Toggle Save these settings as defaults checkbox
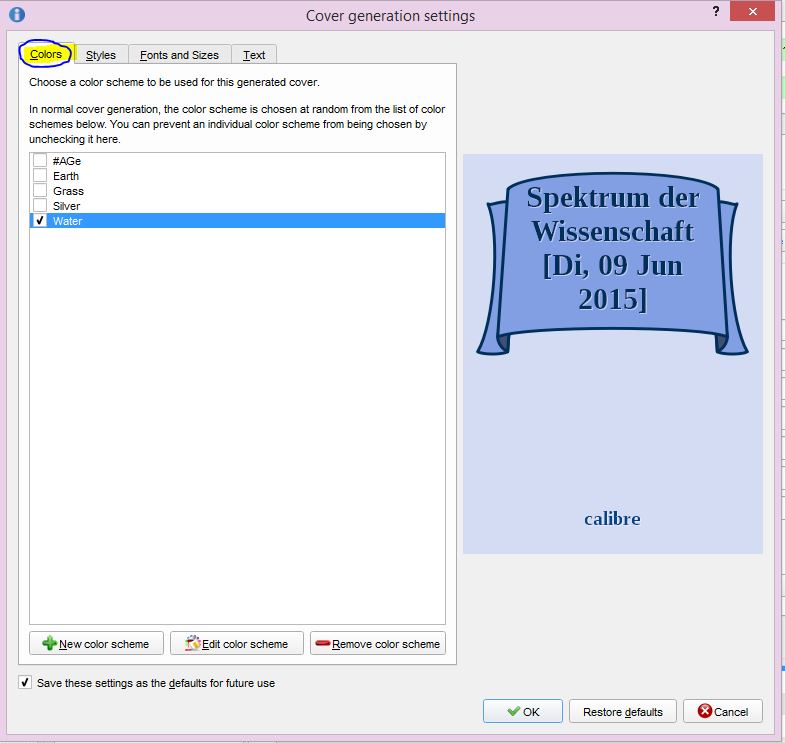This screenshot has height=743, width=785. (25, 682)
